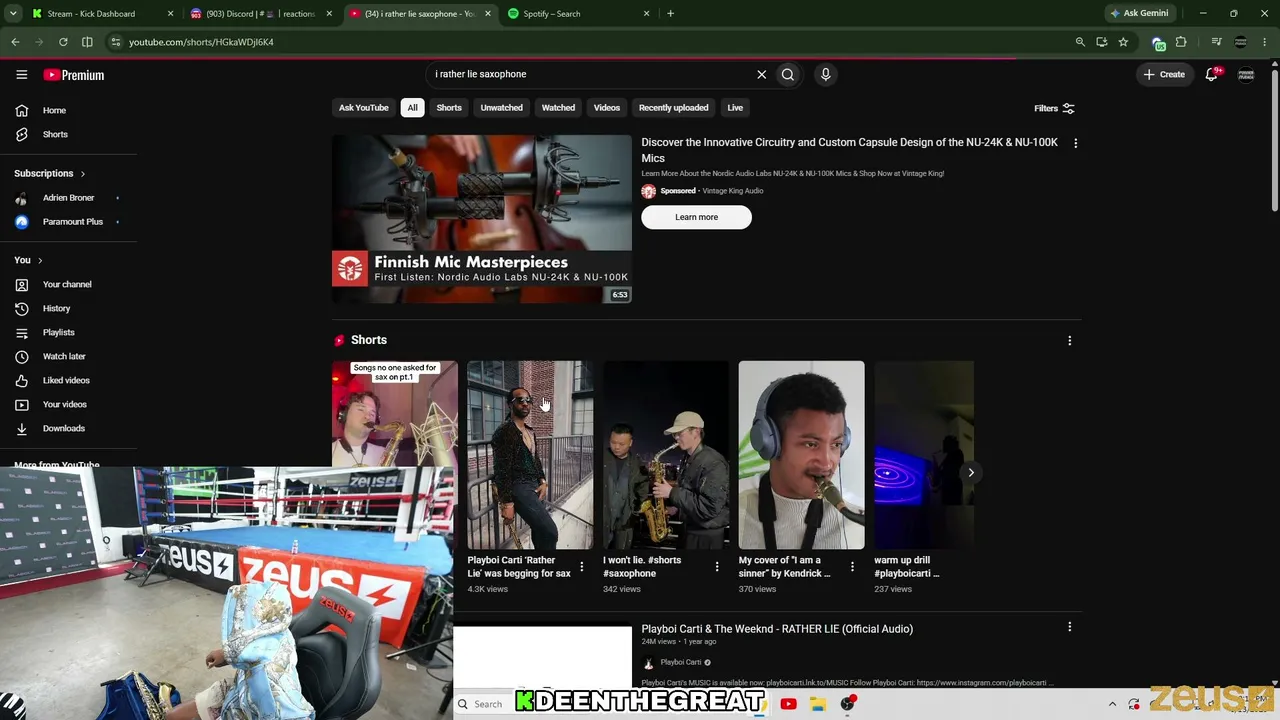Focus the YouTube search field
Screen dimensions: 1280x720
point(590,74)
